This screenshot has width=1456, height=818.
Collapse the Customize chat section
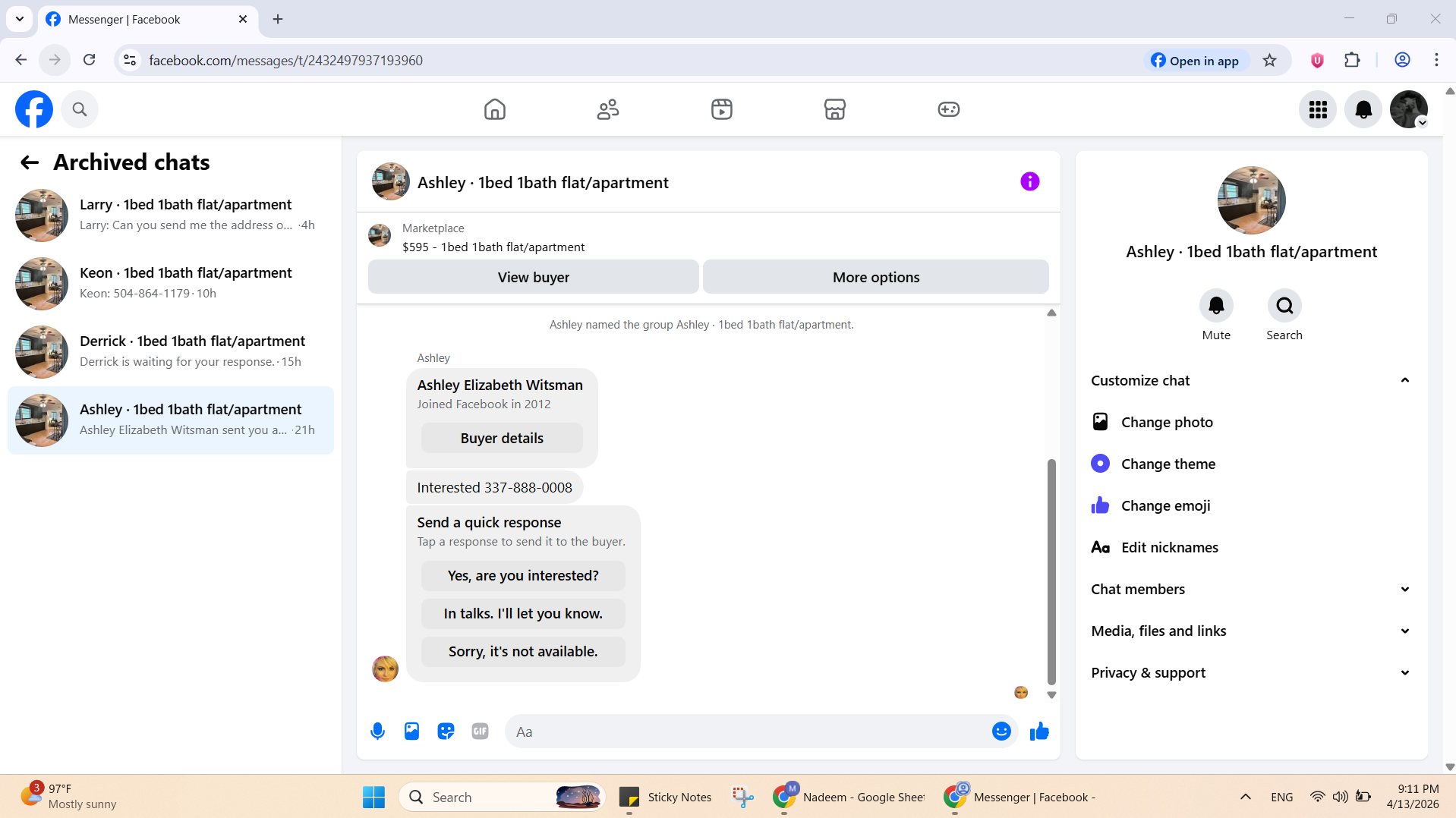(1251, 380)
